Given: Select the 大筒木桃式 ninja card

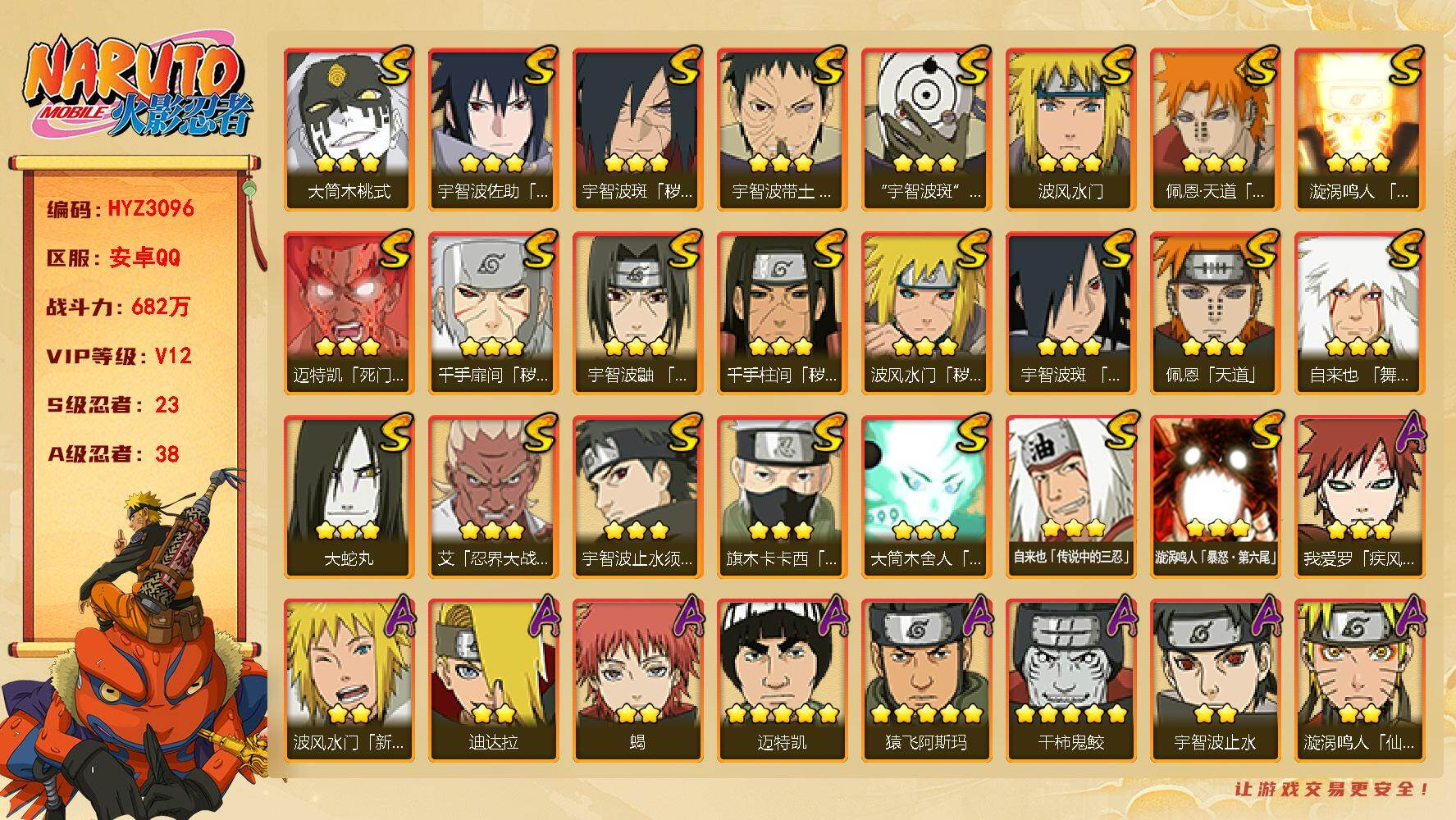Looking at the screenshot, I should click(x=349, y=129).
